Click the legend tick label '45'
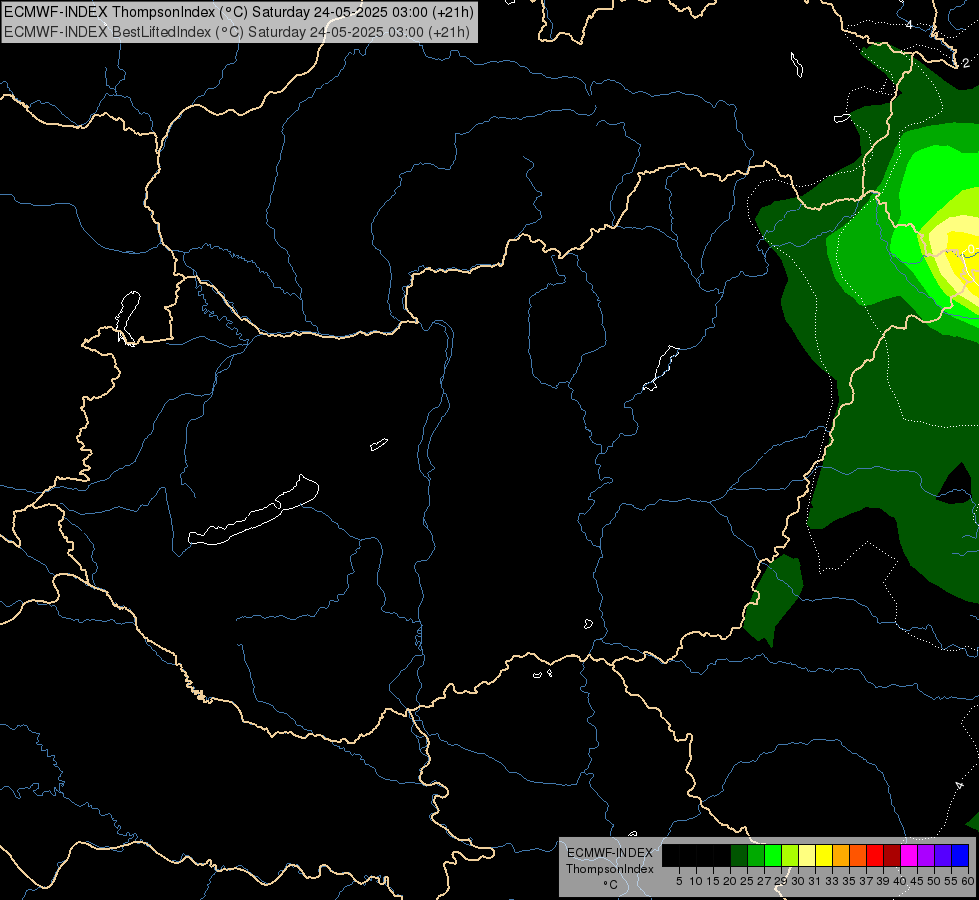 click(x=917, y=881)
